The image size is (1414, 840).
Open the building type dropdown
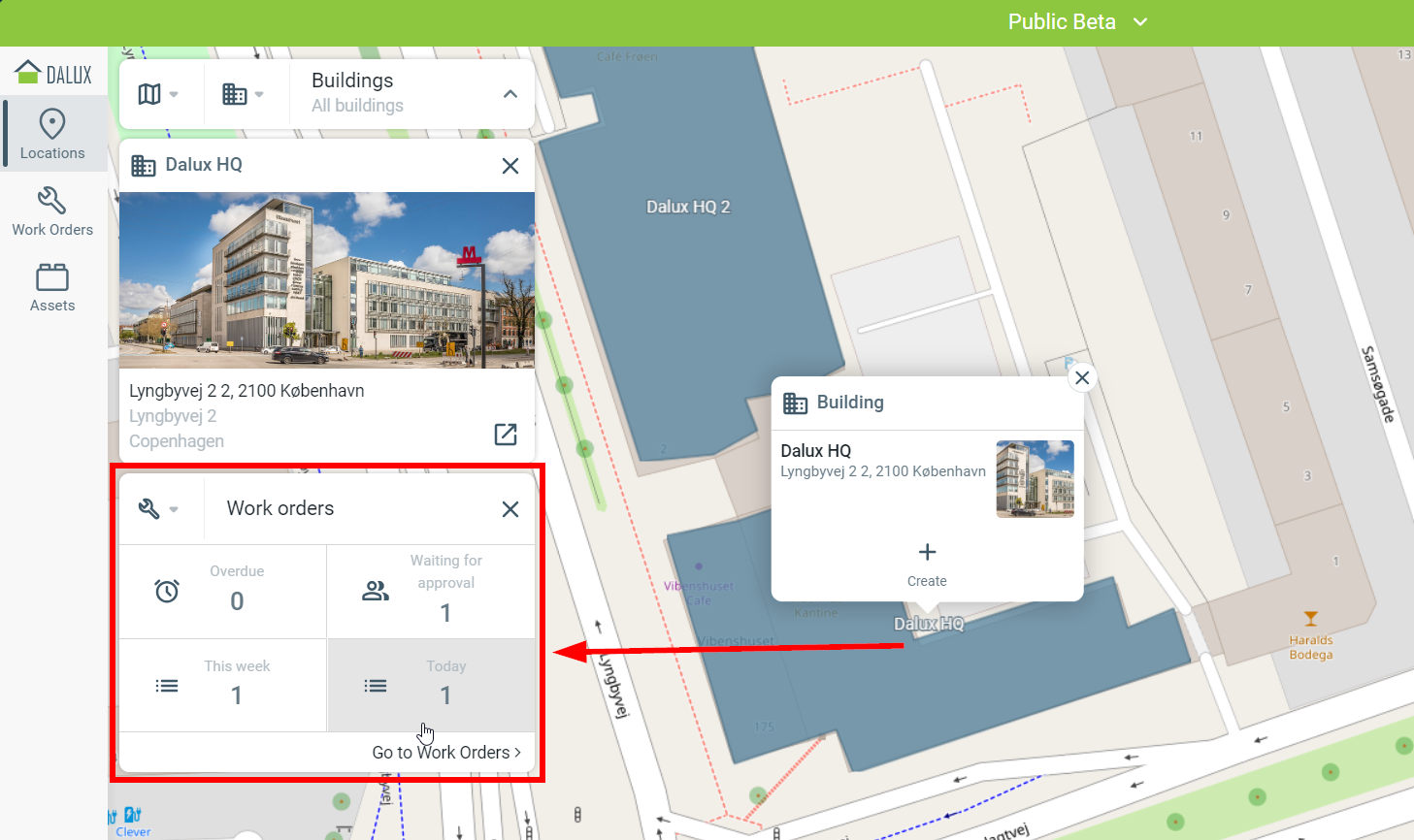pyautogui.click(x=244, y=94)
